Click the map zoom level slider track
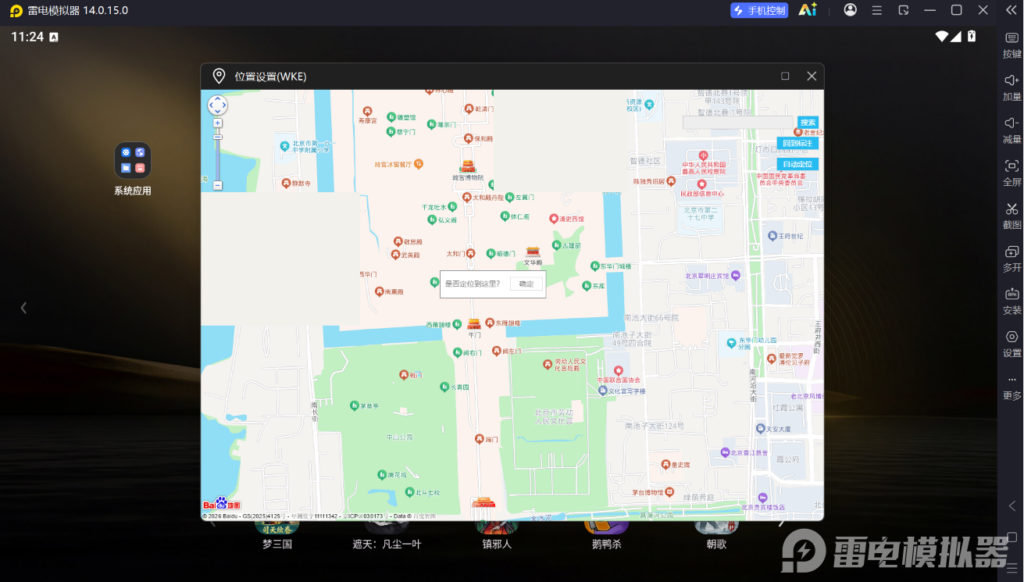This screenshot has height=582, width=1024. (x=217, y=154)
